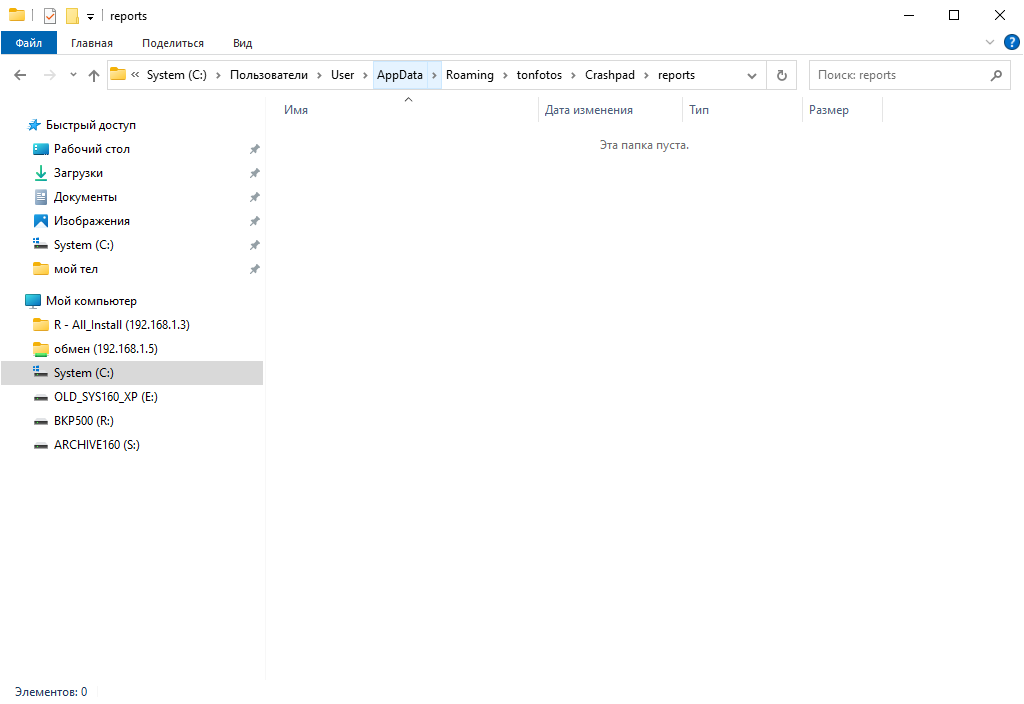Screen dimensions: 1024x704
Task: Select OLD_SYS160_XP (E:) drive
Action: click(x=105, y=397)
